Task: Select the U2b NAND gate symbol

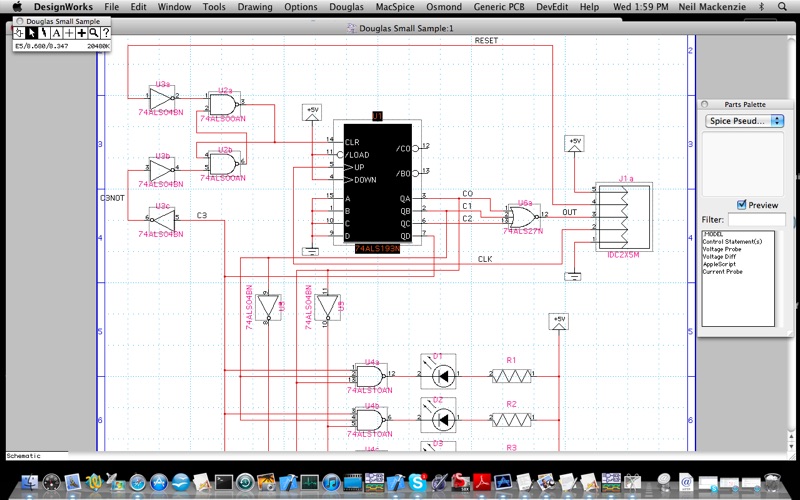Action: click(224, 164)
